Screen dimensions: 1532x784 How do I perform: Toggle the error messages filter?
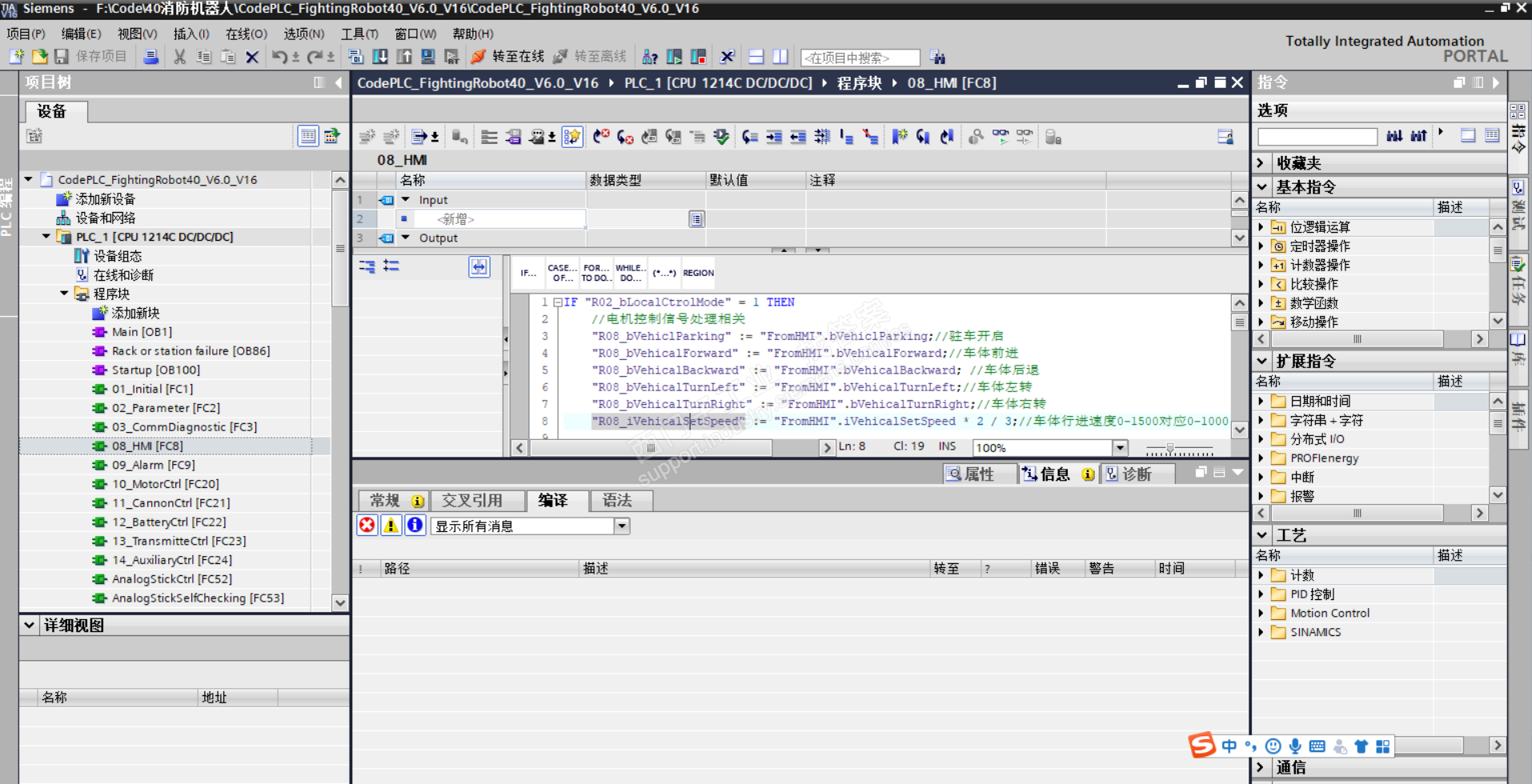coord(367,526)
